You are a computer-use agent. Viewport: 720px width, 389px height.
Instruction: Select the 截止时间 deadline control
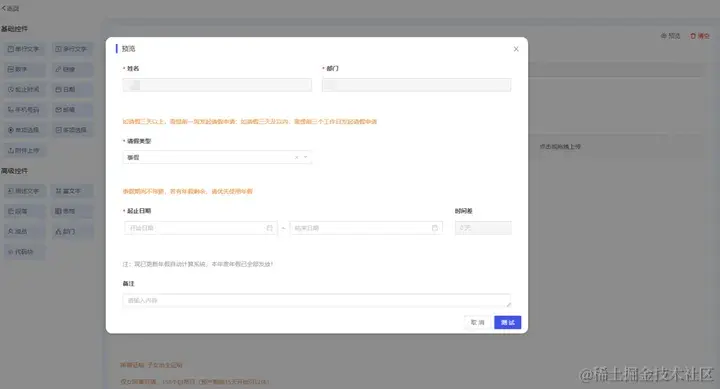click(x=24, y=90)
